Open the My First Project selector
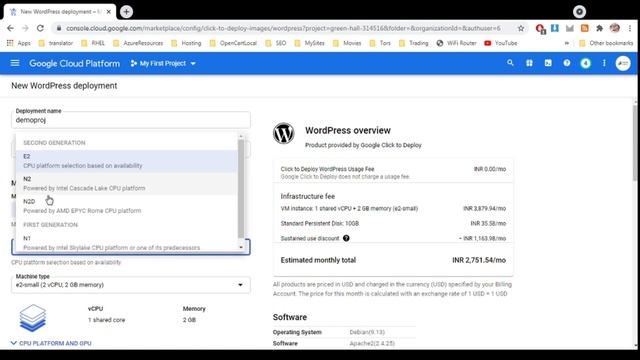 point(163,63)
